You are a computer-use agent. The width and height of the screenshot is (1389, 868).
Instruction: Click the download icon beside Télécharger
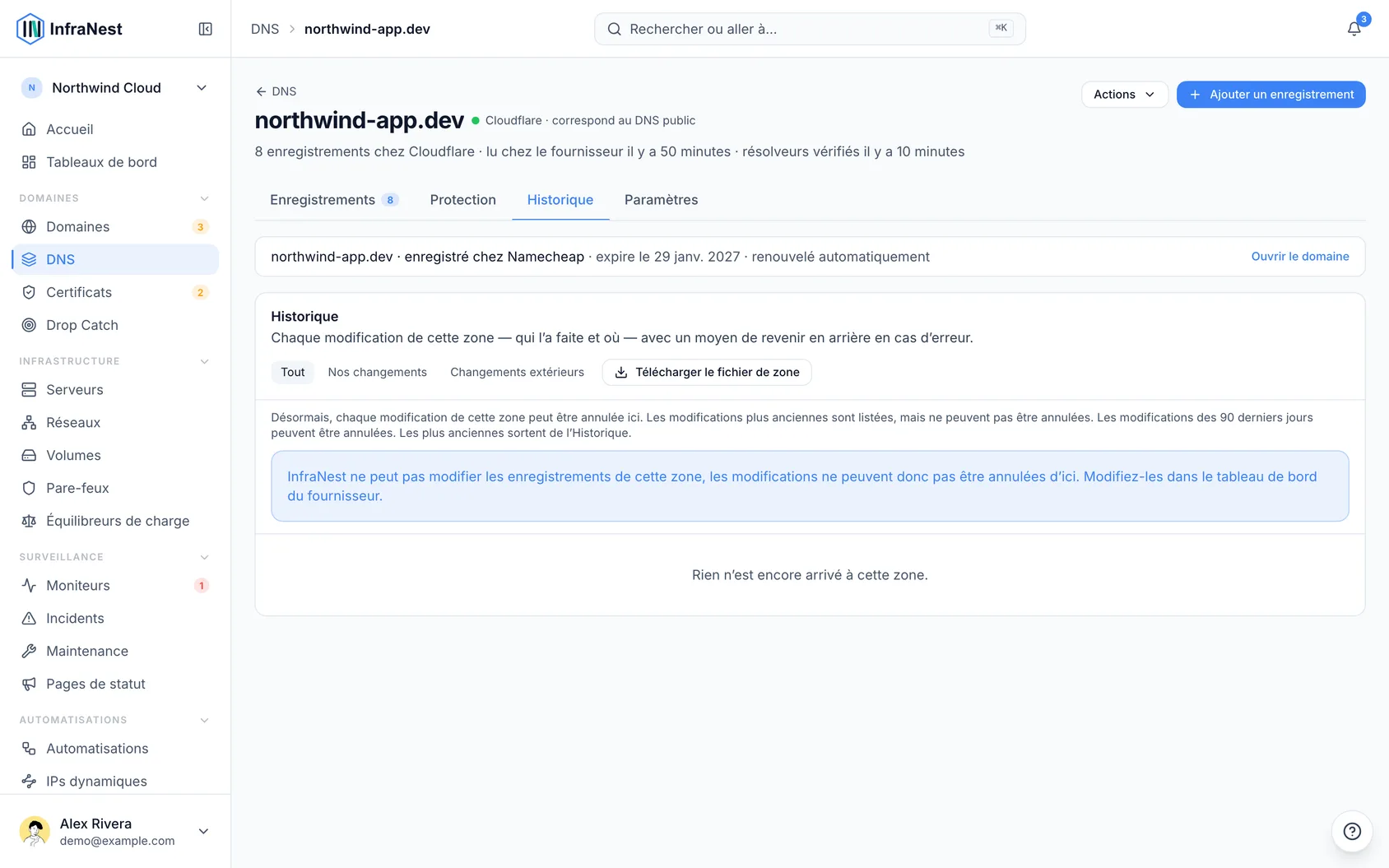point(621,372)
